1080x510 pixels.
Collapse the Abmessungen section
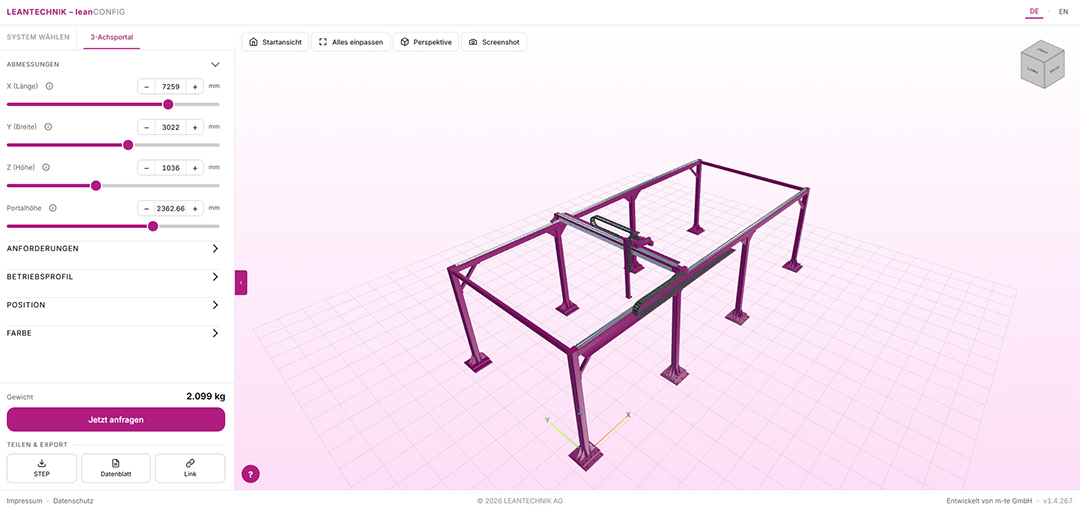[x=215, y=64]
